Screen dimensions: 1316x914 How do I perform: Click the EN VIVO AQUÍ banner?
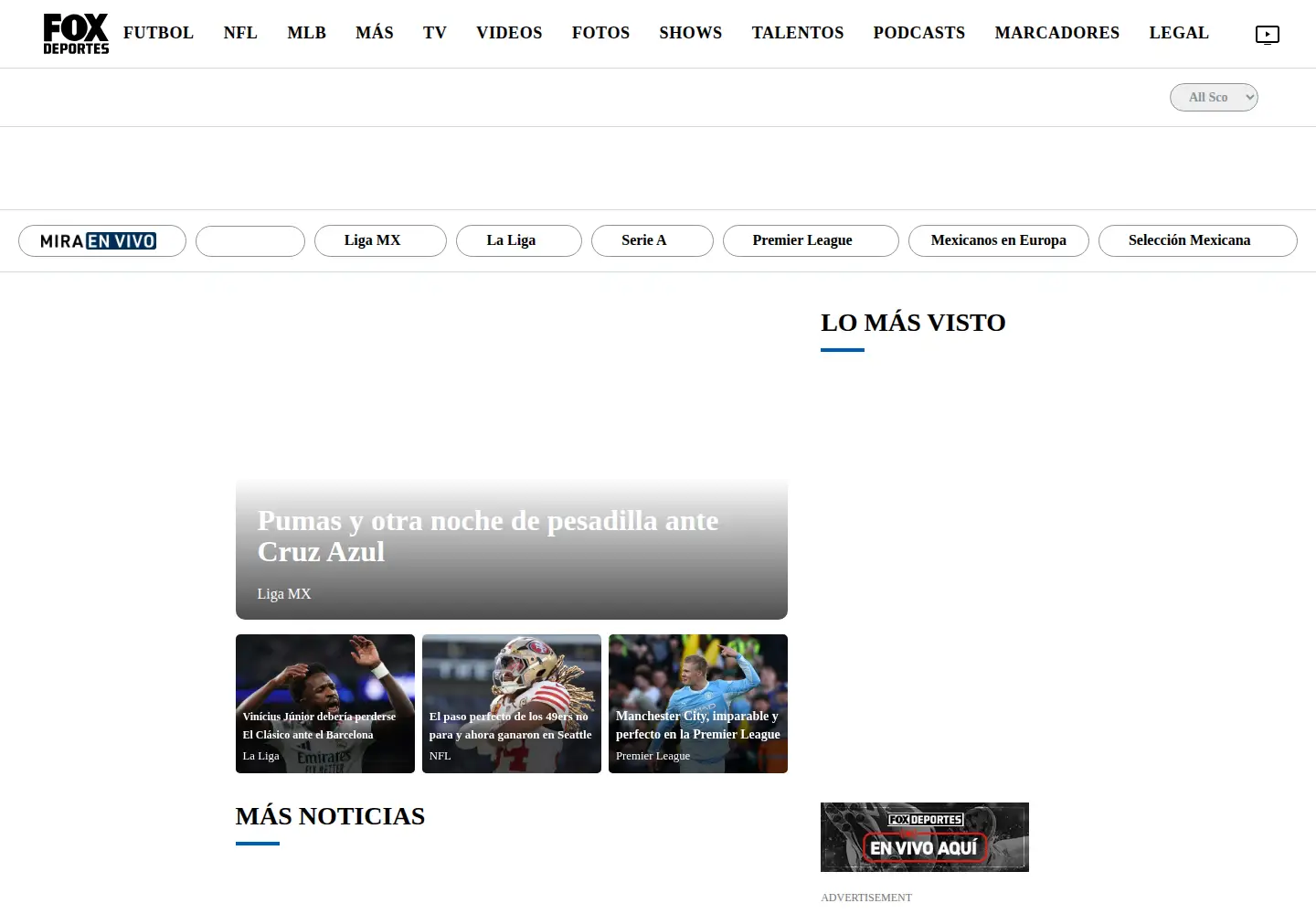point(925,837)
